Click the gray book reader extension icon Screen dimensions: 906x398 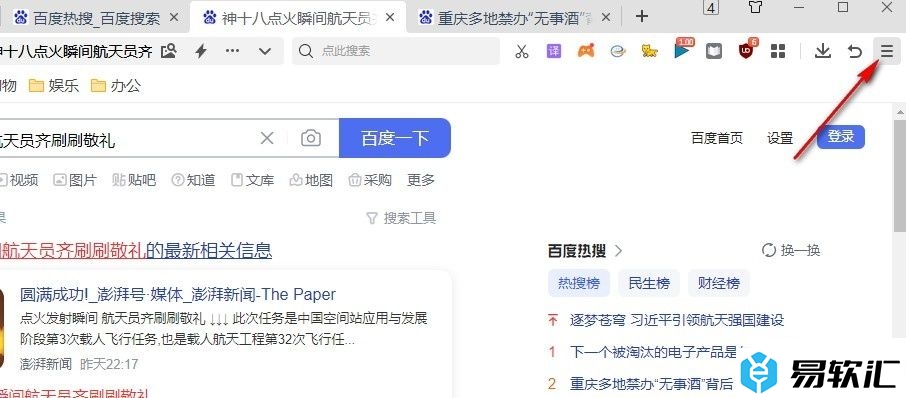714,51
